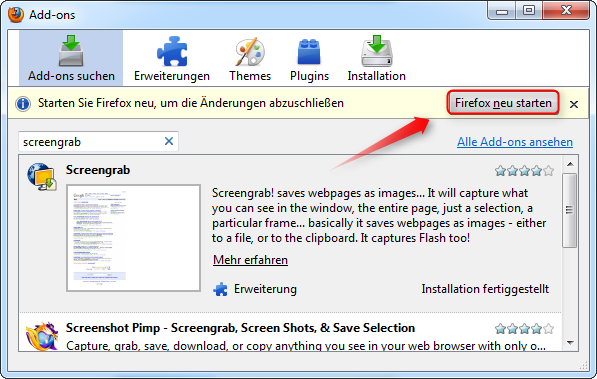Click the Screenshot Pimp description line

(x=306, y=345)
